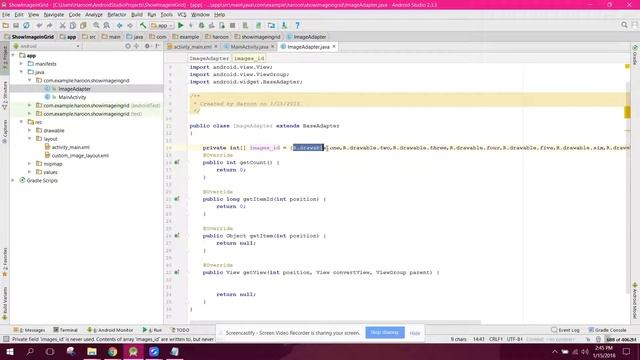Click the Undo arrow icon
The image size is (640, 360).
click(x=39, y=25)
